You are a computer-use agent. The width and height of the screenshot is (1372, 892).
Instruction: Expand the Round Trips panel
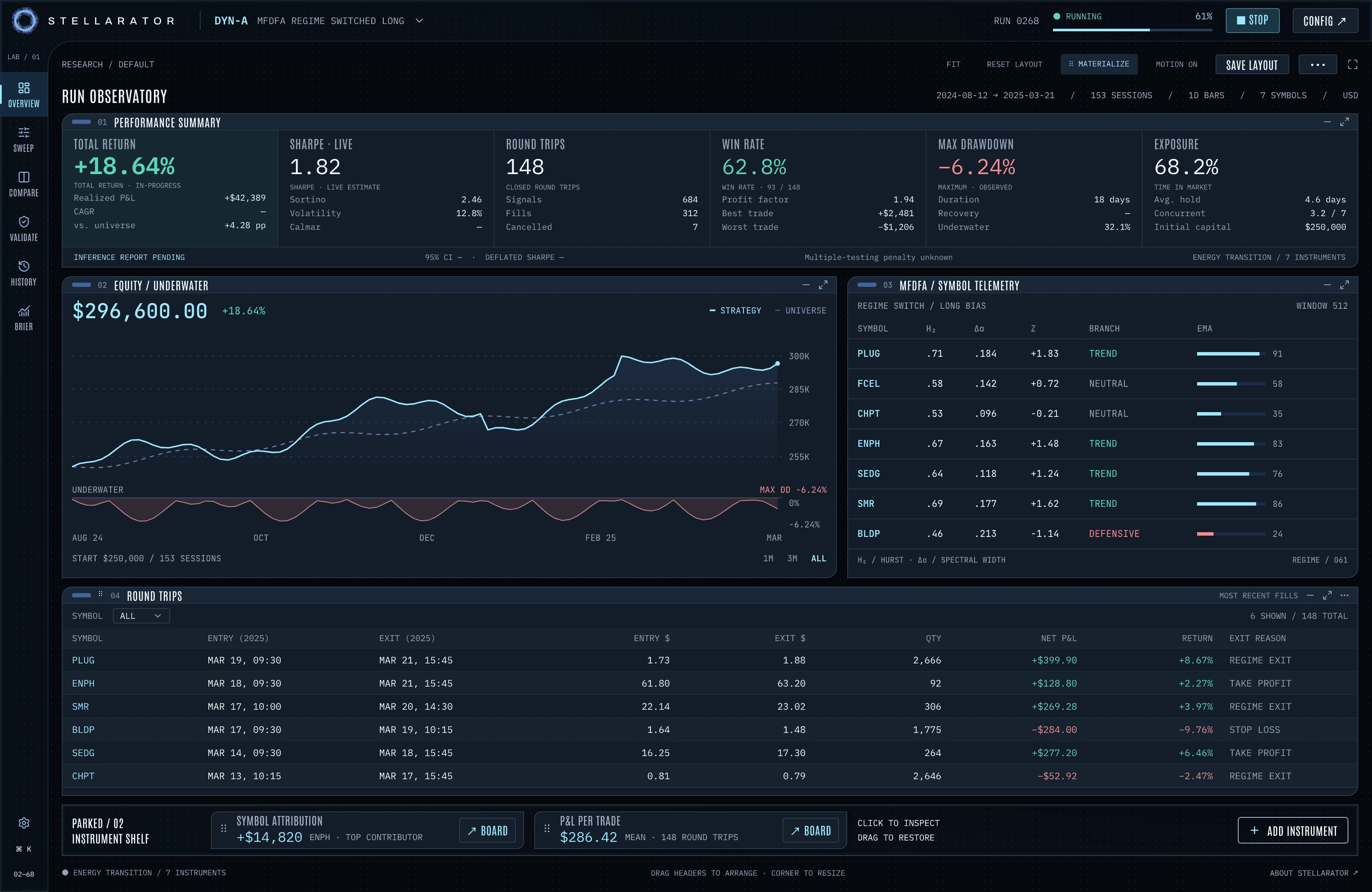1327,595
